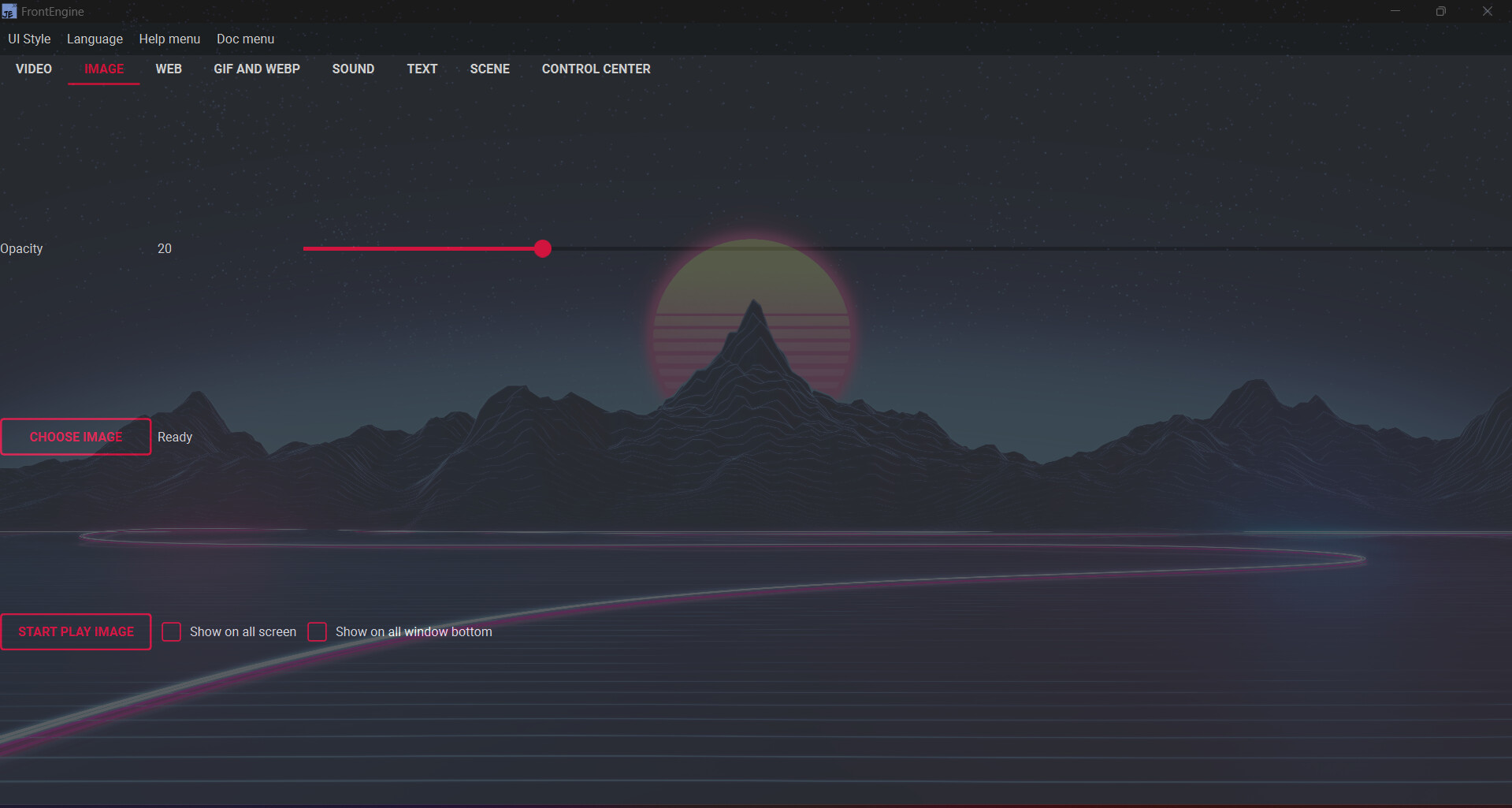Click the Opacity slider handle
This screenshot has width=1512, height=808.
click(542, 248)
